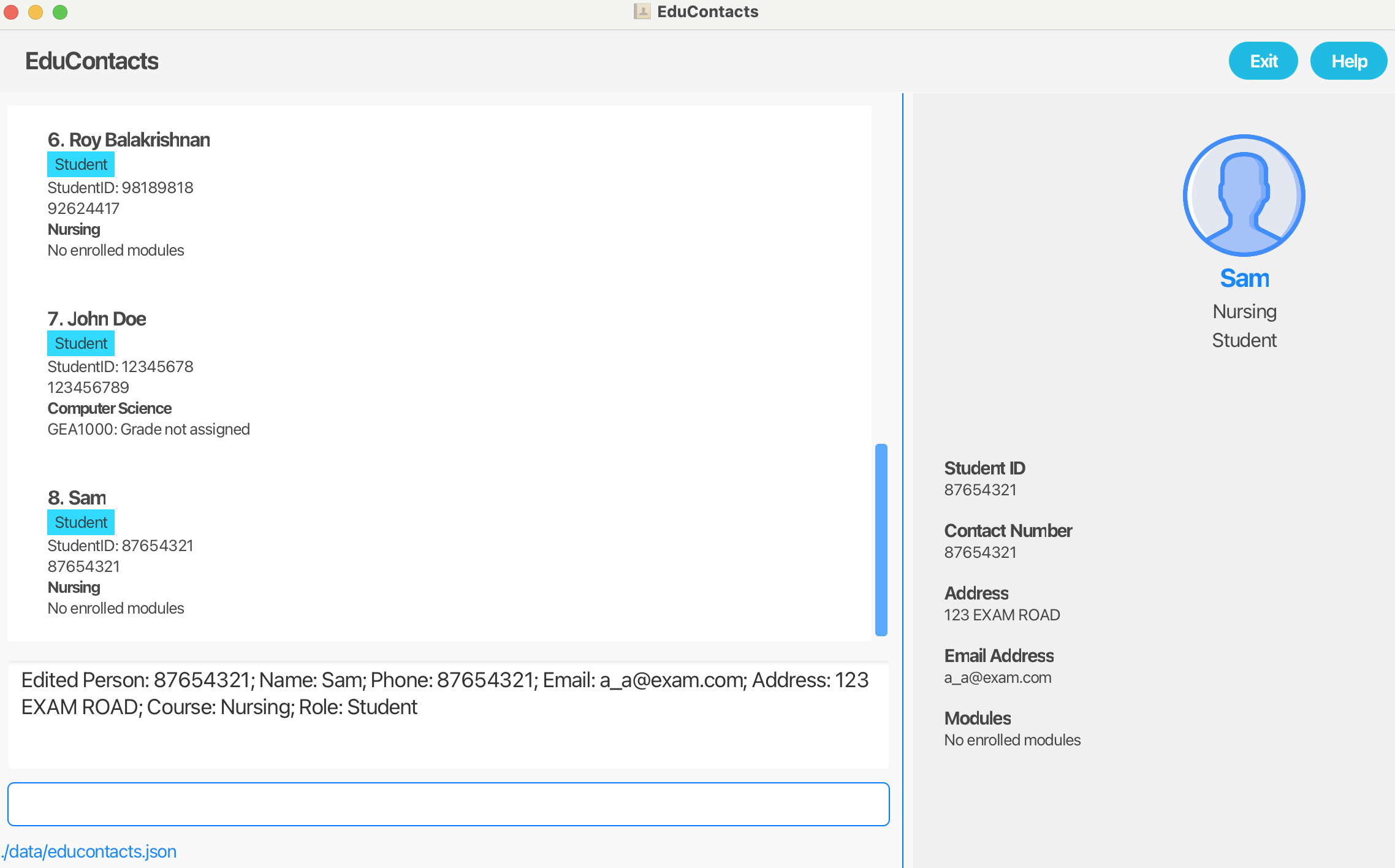Click the Student tag icon for John Doe
This screenshot has height=868, width=1395.
[x=81, y=343]
